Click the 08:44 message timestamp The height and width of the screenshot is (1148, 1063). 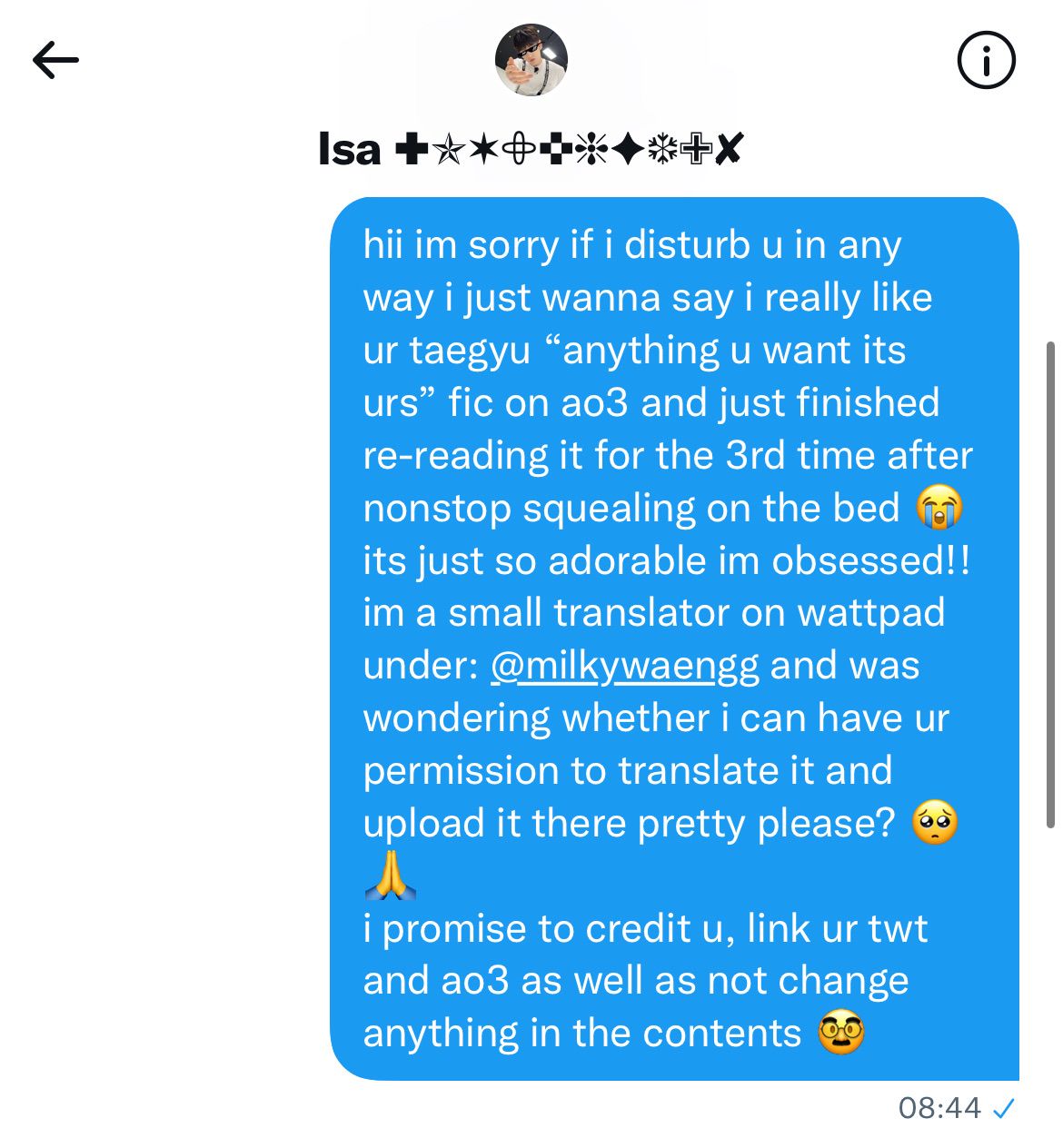[939, 1108]
